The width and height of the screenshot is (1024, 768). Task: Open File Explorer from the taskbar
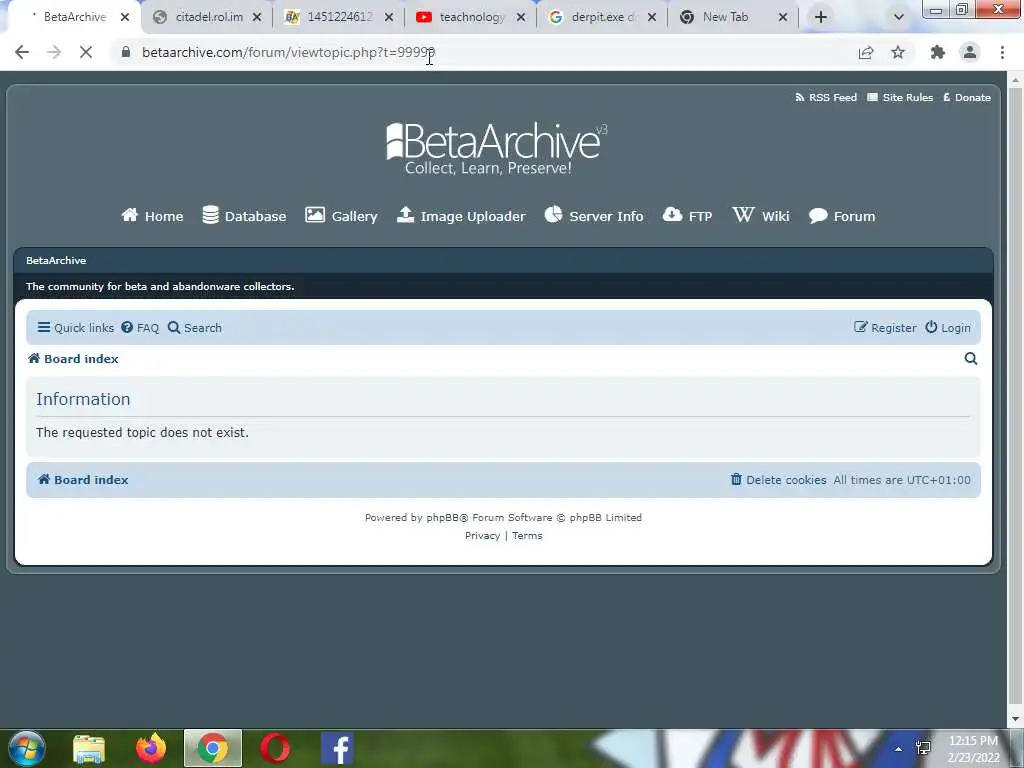89,749
